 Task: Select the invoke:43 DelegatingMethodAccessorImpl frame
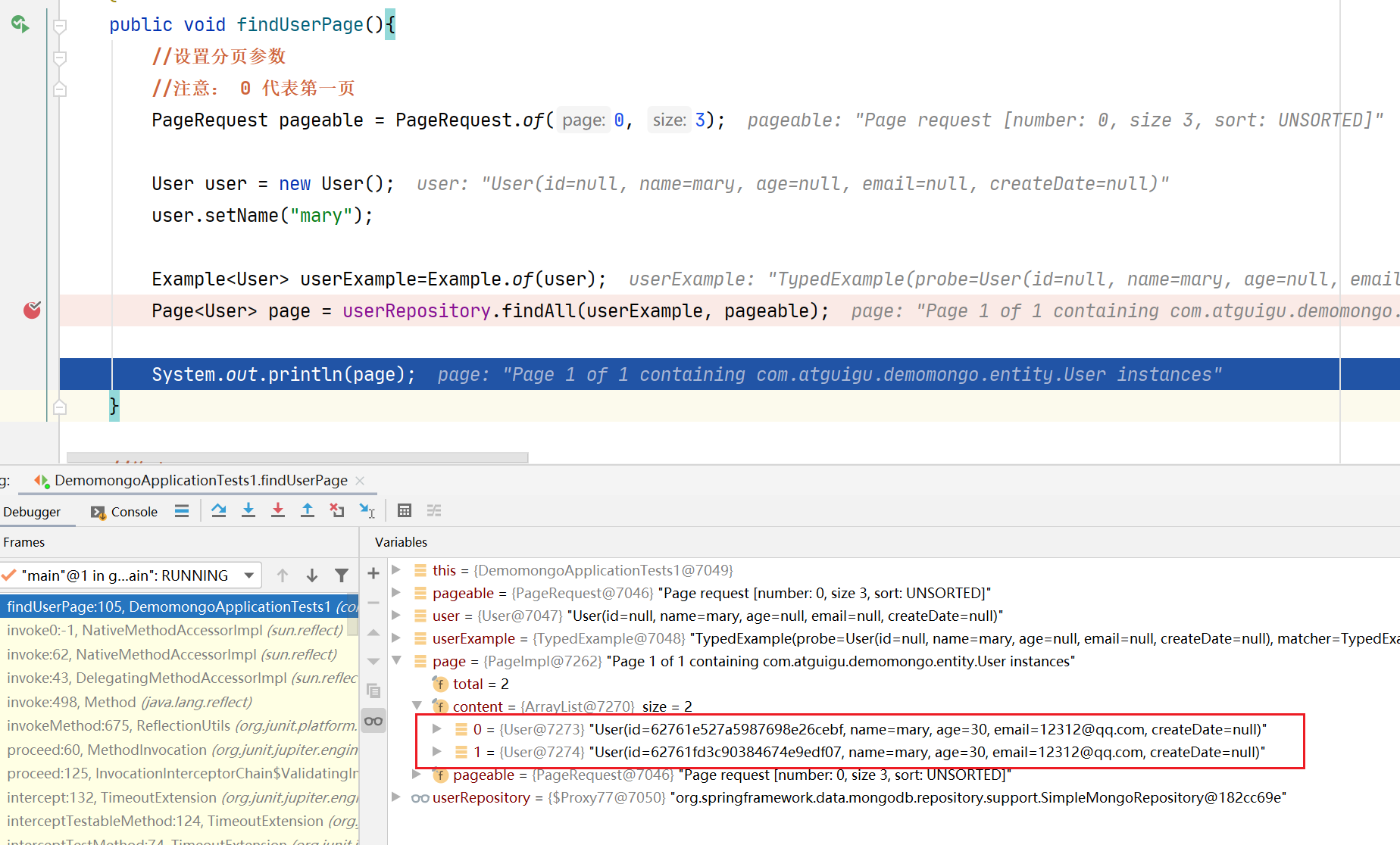tap(179, 678)
